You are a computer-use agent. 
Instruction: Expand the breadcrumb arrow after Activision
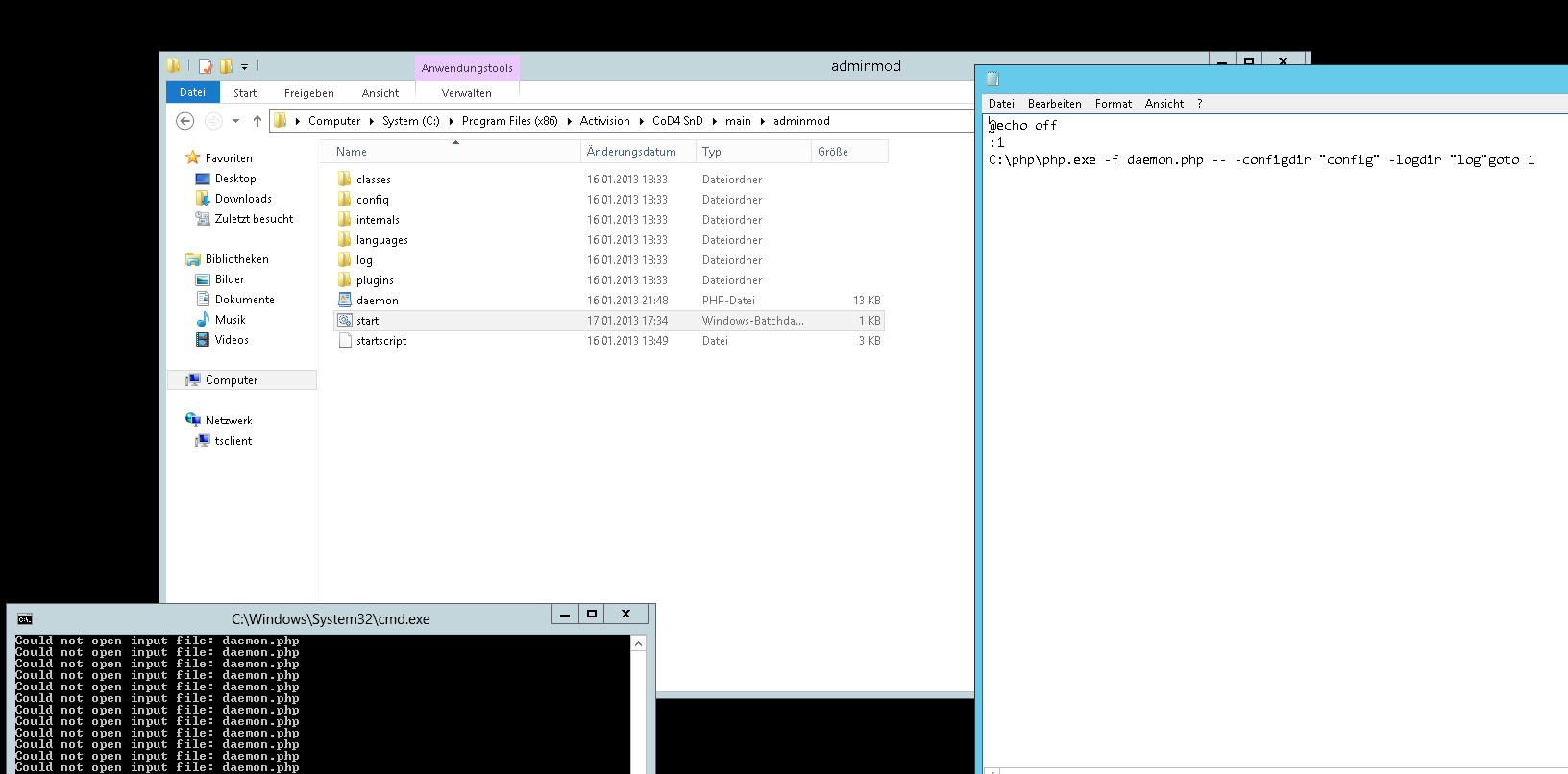tap(641, 121)
